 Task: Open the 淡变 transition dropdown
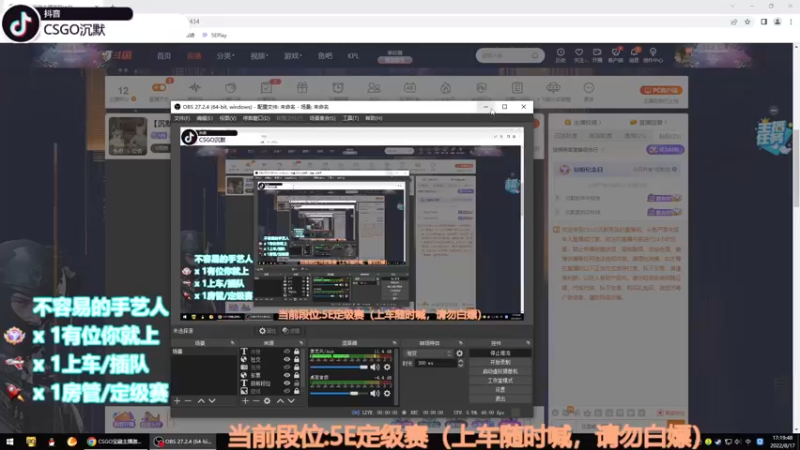428,353
